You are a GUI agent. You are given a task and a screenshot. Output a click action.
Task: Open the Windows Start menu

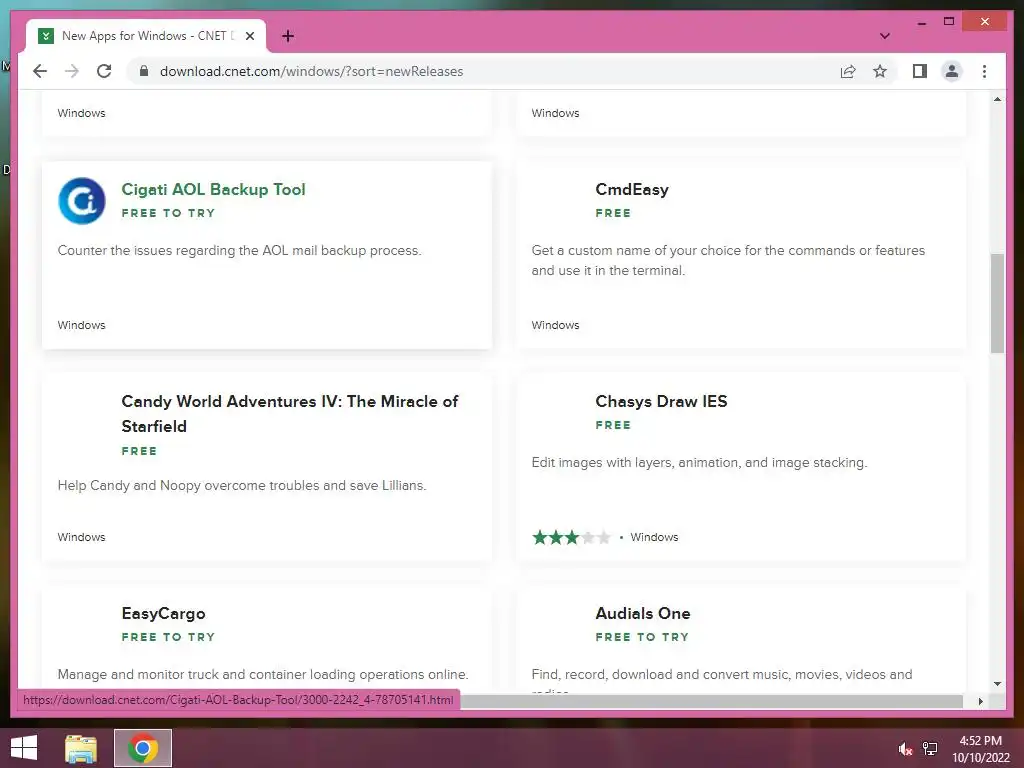click(x=24, y=748)
